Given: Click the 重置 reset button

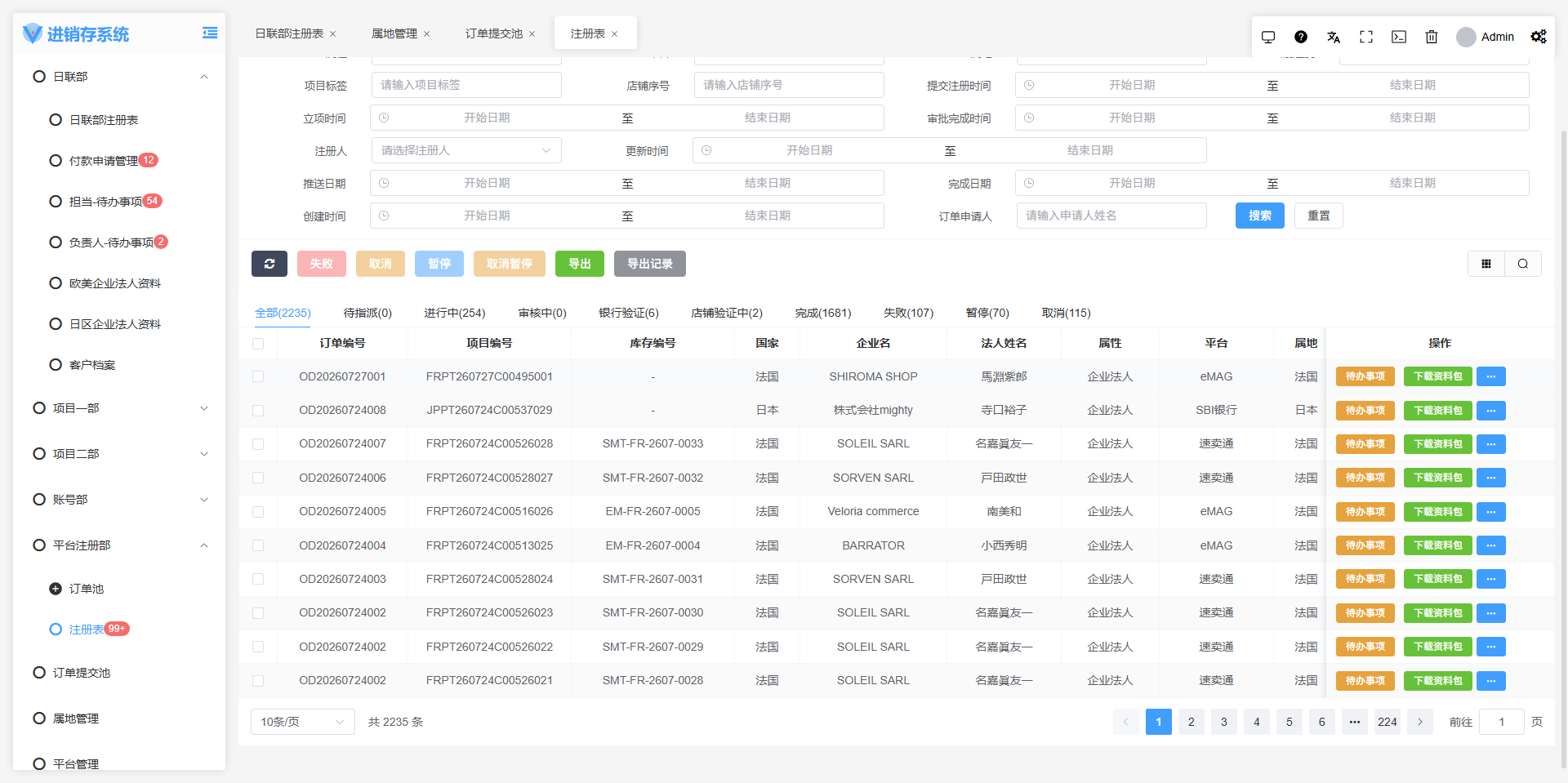Looking at the screenshot, I should (1319, 216).
